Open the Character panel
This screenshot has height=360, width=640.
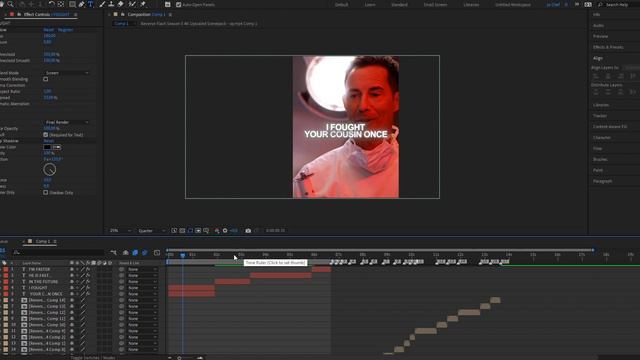602,138
